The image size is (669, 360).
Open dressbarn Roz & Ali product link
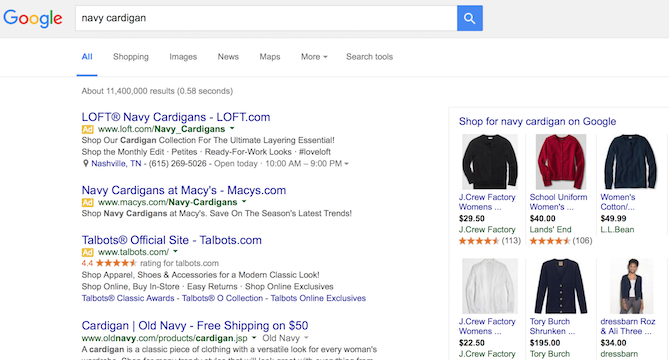(x=628, y=326)
